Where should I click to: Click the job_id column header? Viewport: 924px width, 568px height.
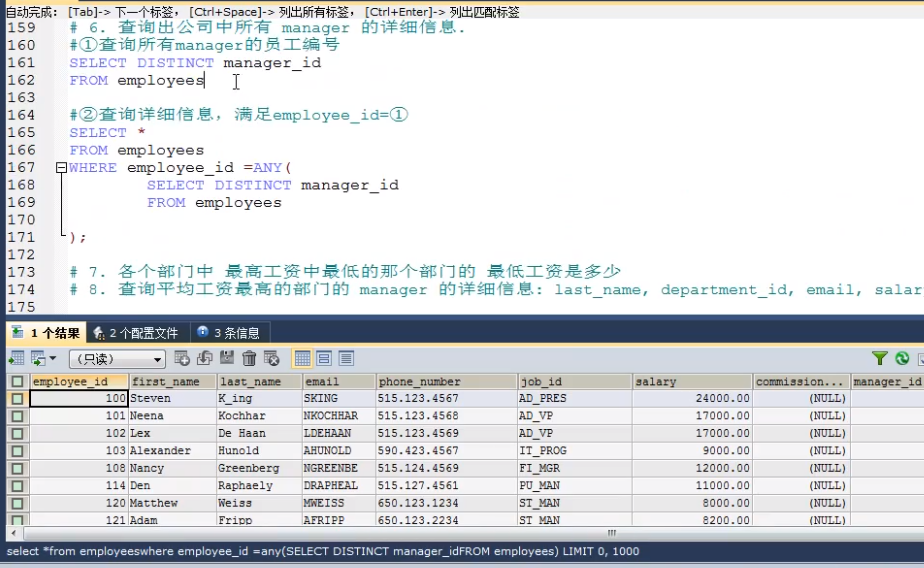click(575, 382)
